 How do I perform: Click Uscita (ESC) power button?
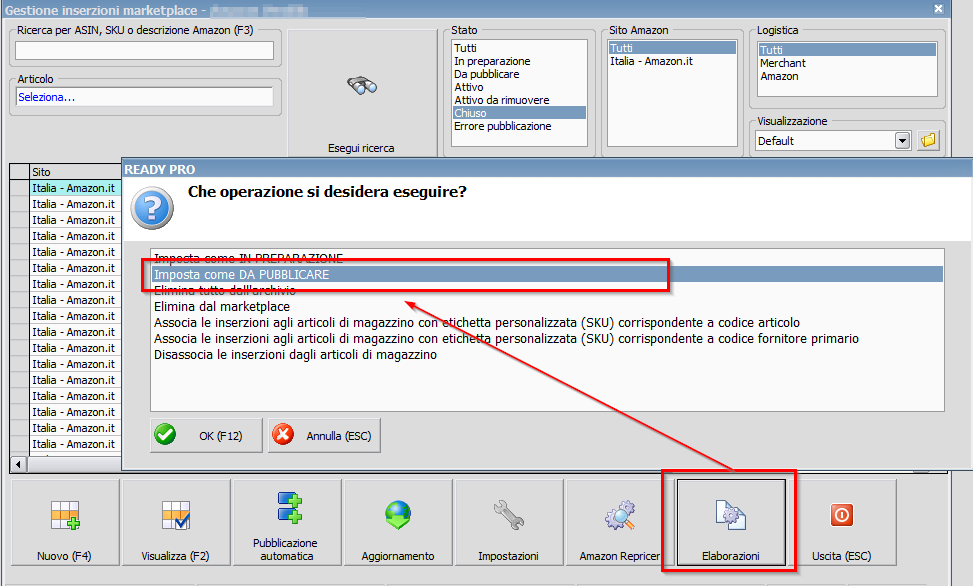click(x=841, y=522)
